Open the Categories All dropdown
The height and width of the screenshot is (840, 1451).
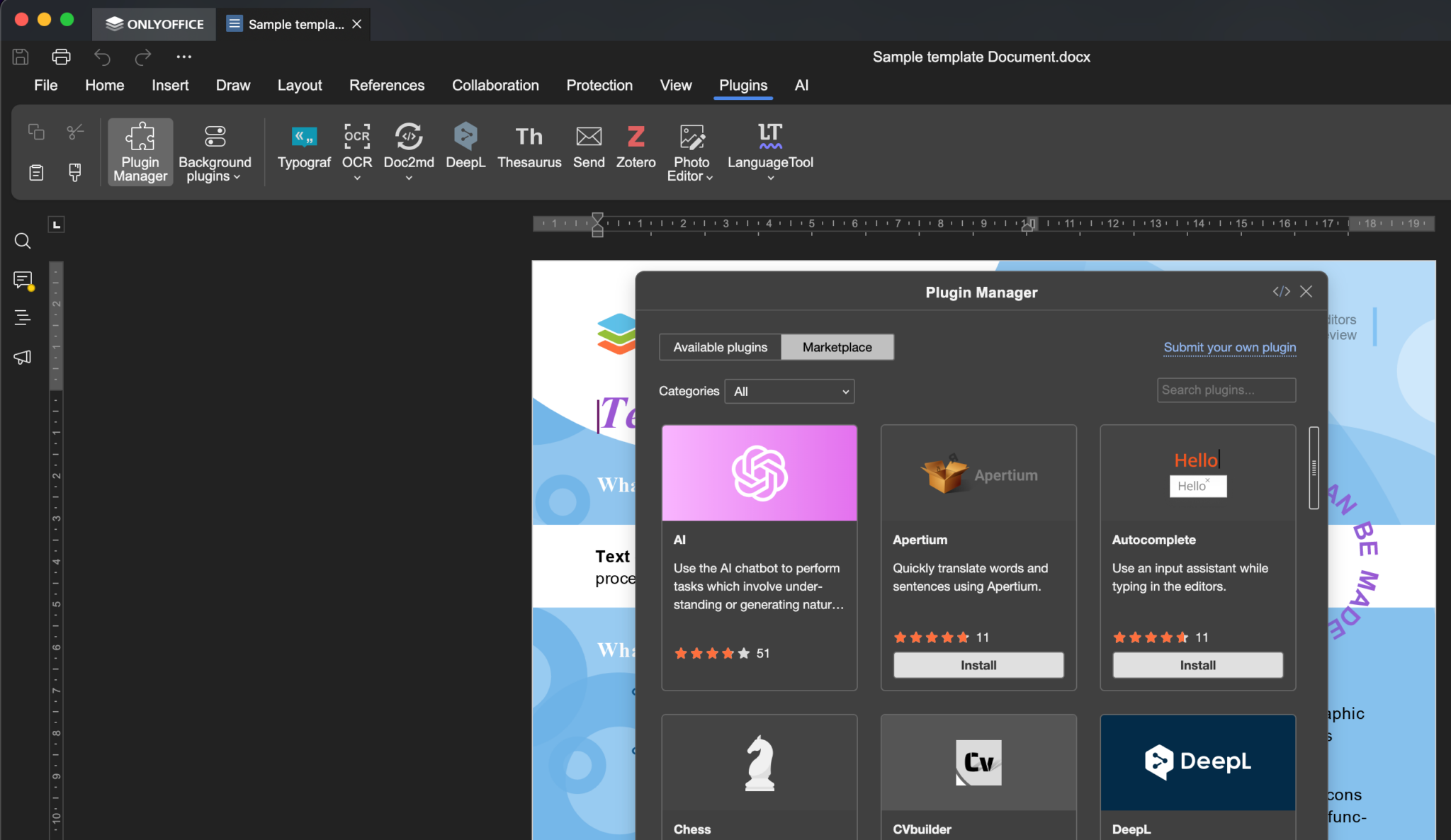[789, 391]
